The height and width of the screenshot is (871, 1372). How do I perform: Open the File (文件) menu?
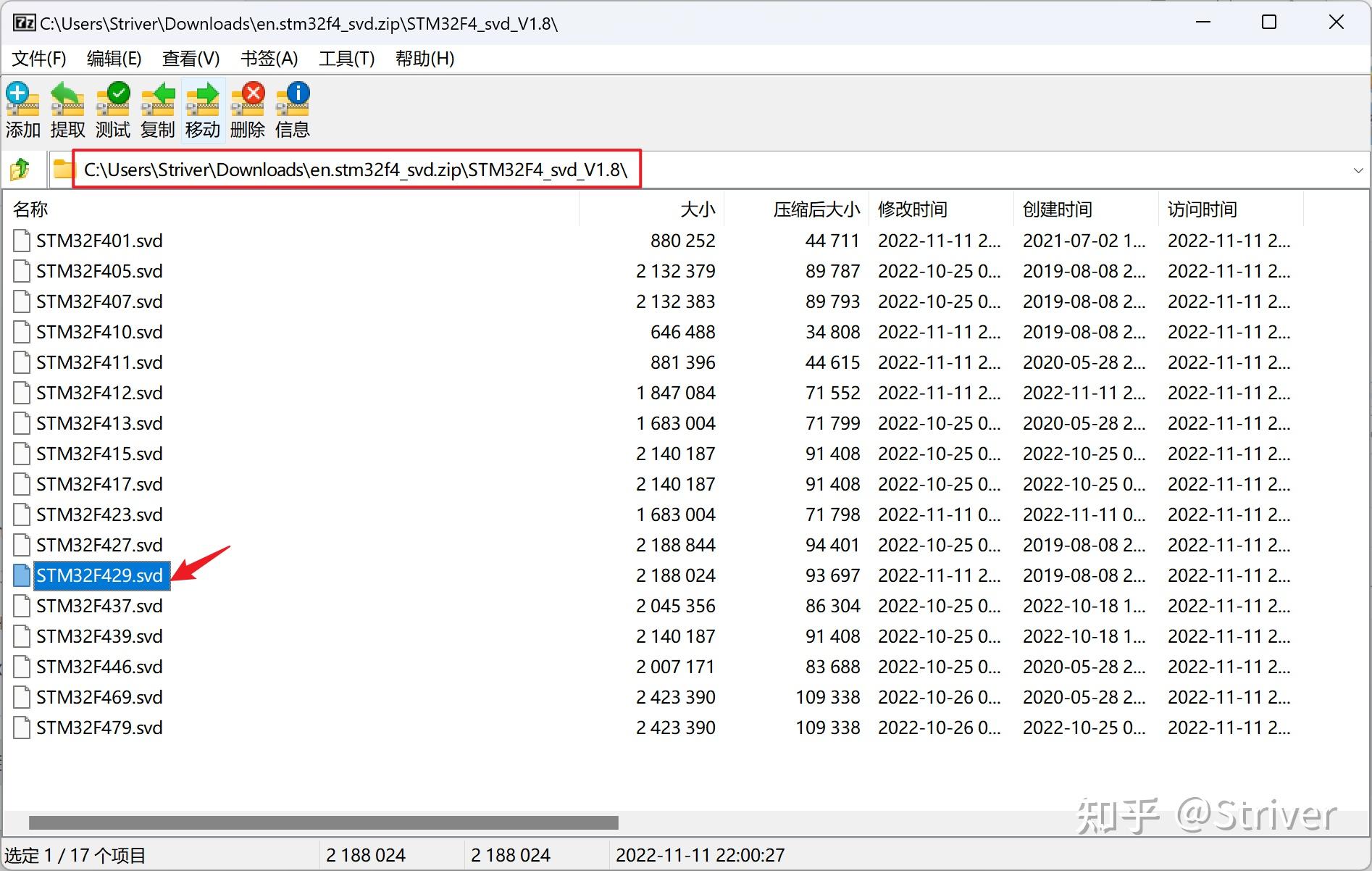coord(39,59)
